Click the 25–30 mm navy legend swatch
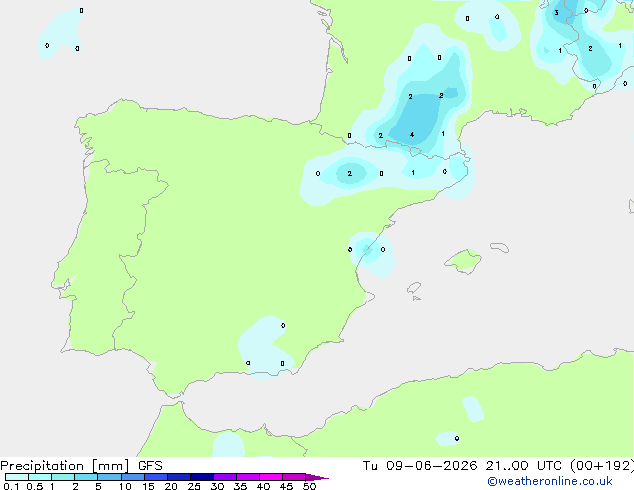Screen dimensions: 634x490 tap(202, 477)
